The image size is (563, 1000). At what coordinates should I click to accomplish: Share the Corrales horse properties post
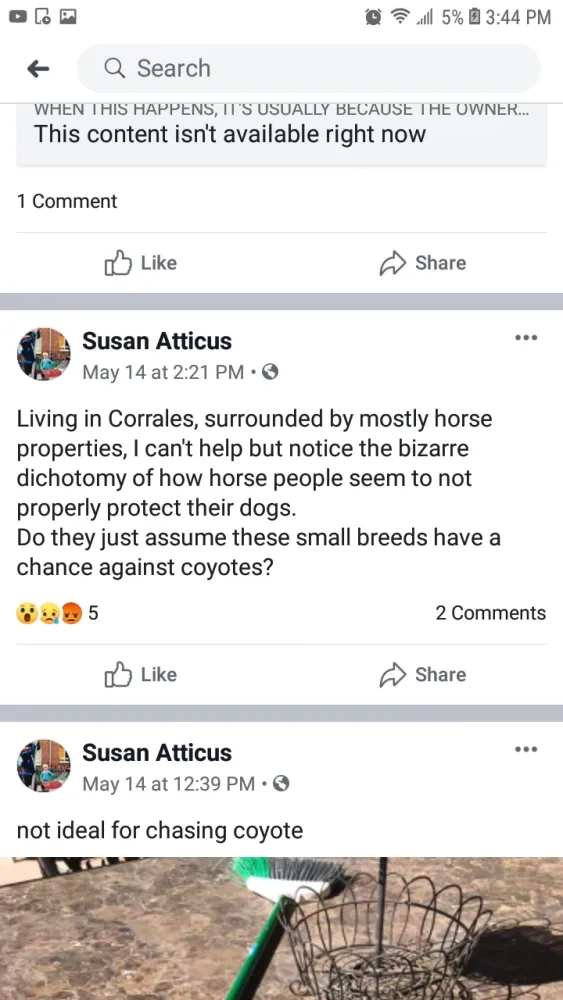(423, 675)
